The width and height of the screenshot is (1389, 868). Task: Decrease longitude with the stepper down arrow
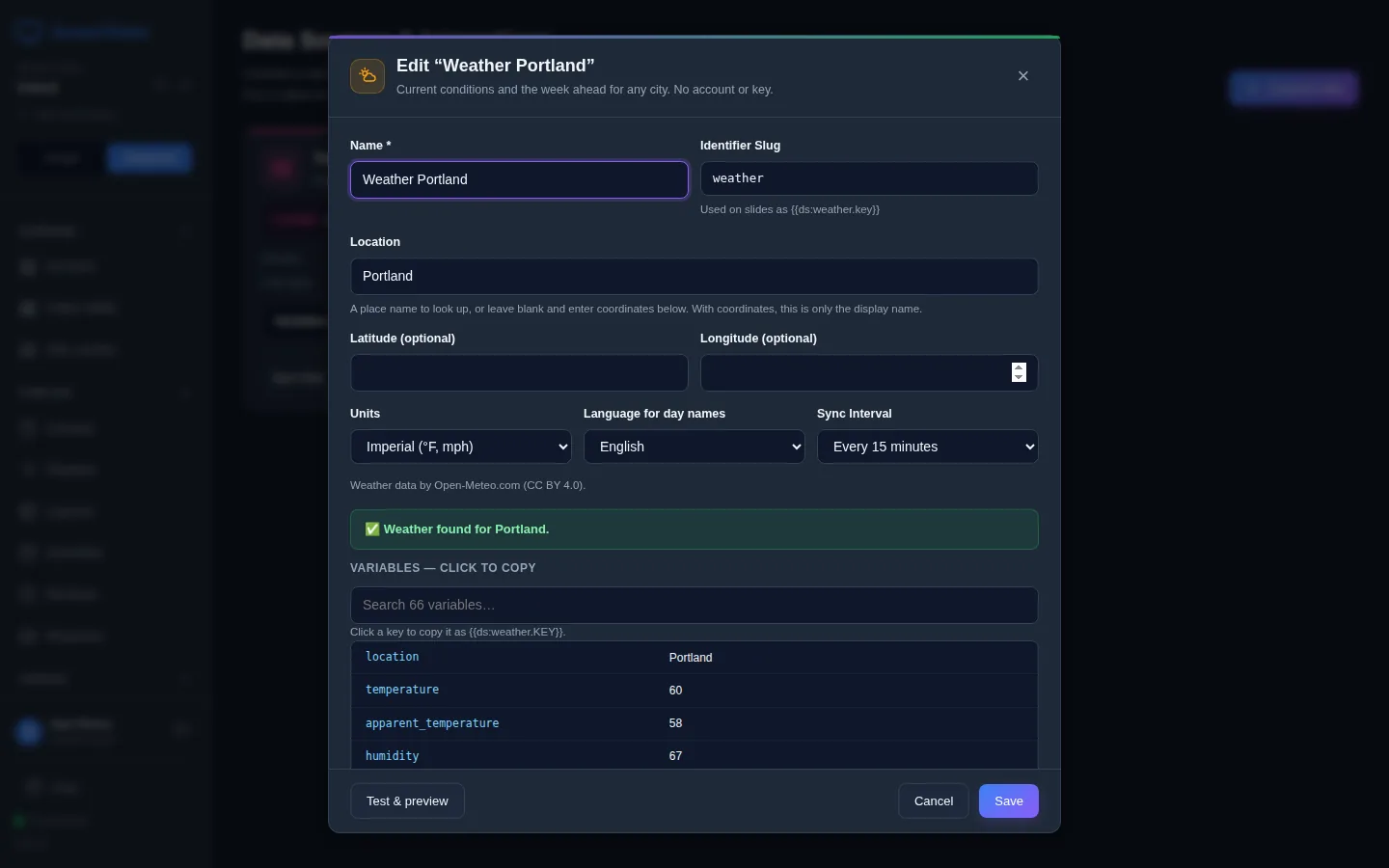pos(1019,377)
